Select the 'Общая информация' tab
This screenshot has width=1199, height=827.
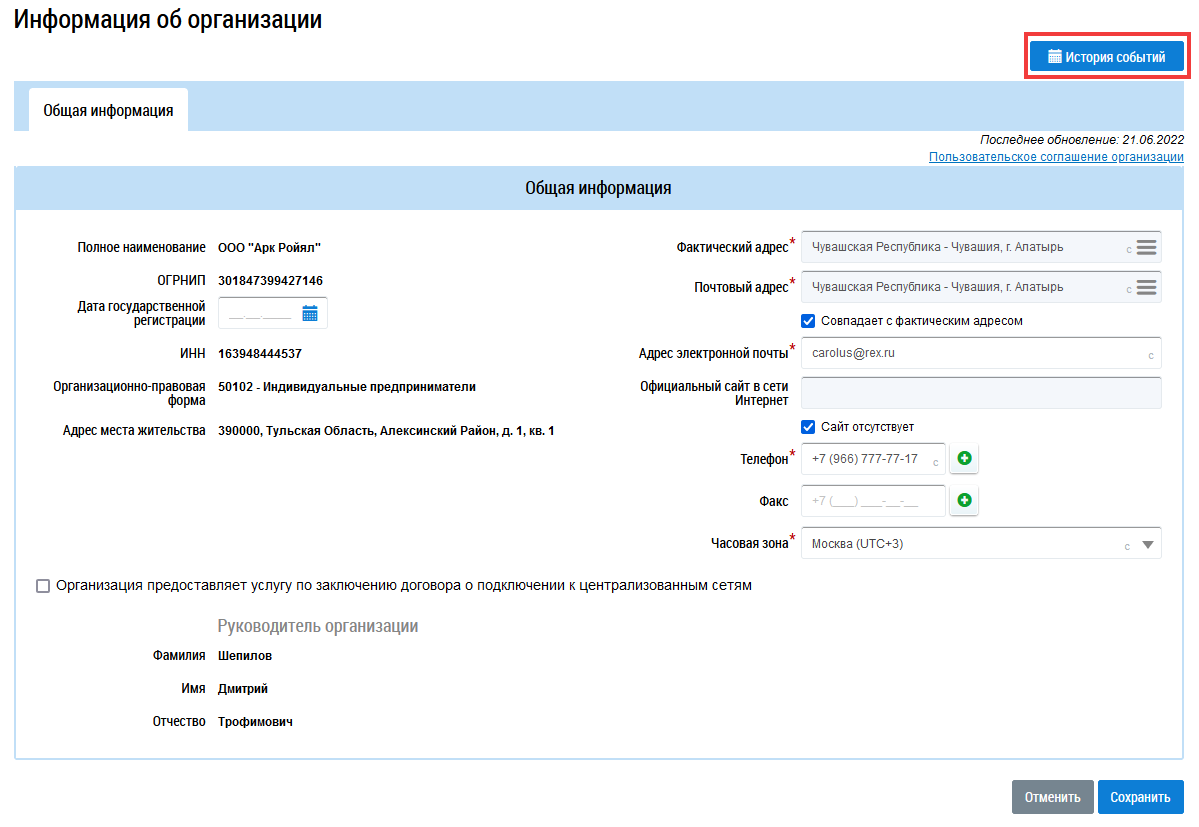(x=108, y=111)
